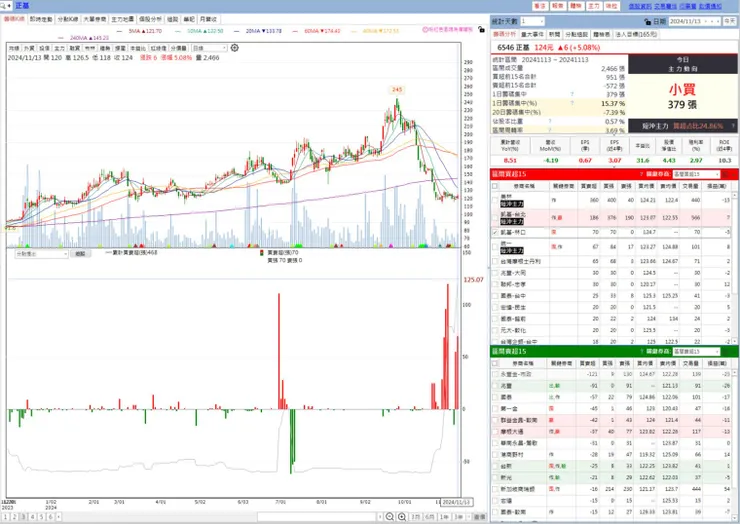Click the 5MA legend line swatch
740x524 pixels.
pos(119,31)
